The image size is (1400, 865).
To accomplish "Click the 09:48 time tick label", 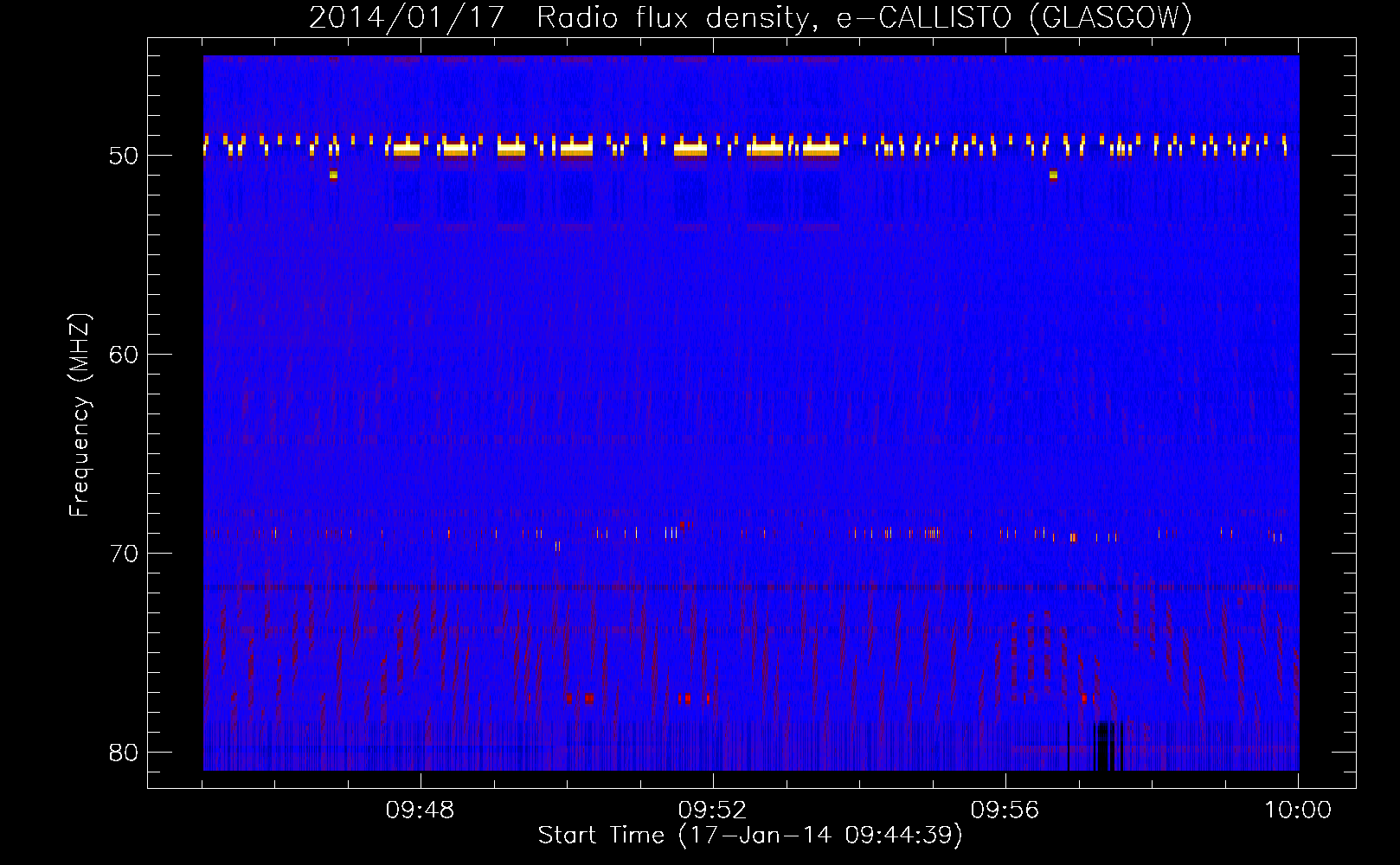I will point(421,811).
